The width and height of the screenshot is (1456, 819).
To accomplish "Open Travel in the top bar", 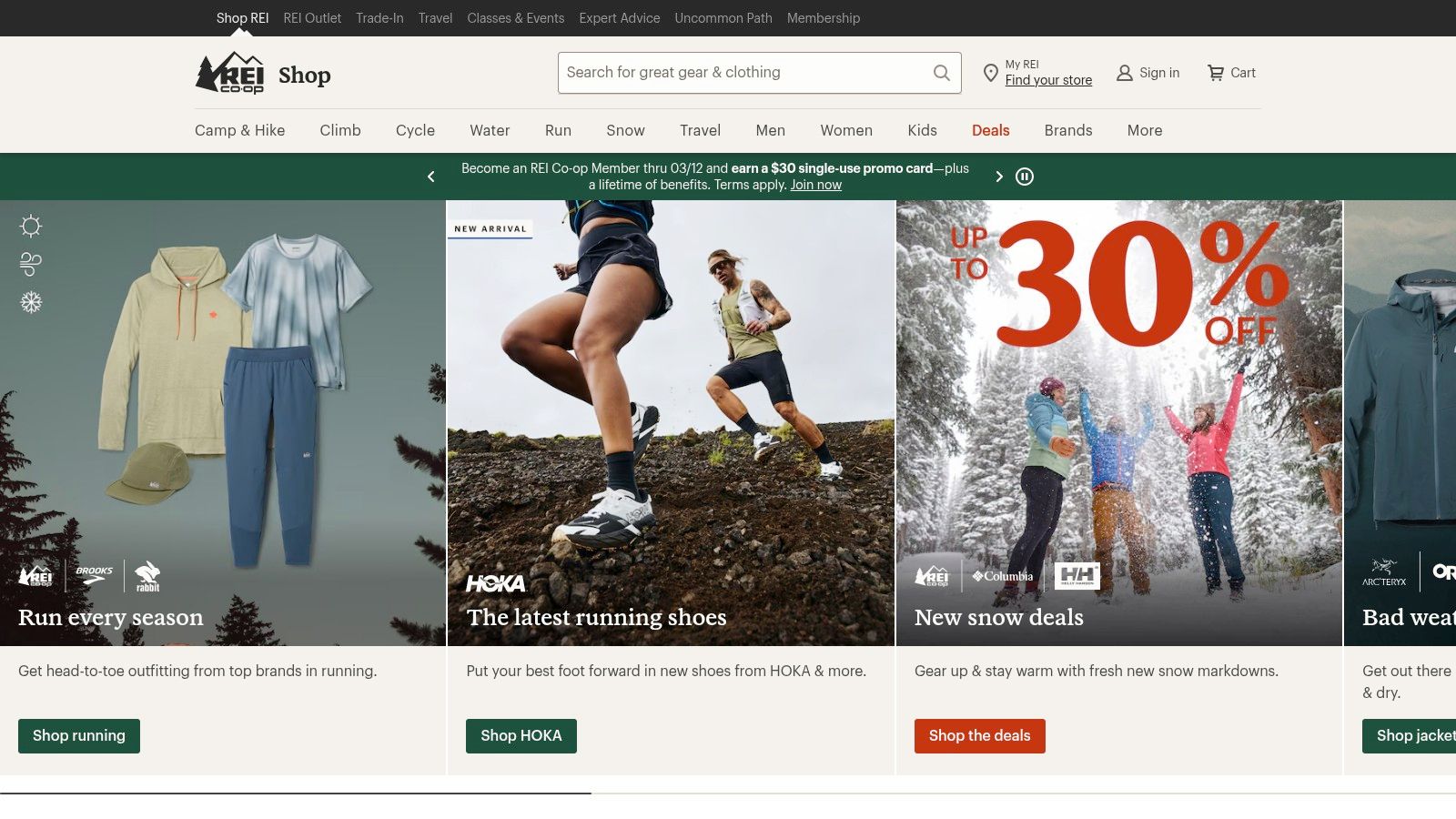I will point(435,18).
